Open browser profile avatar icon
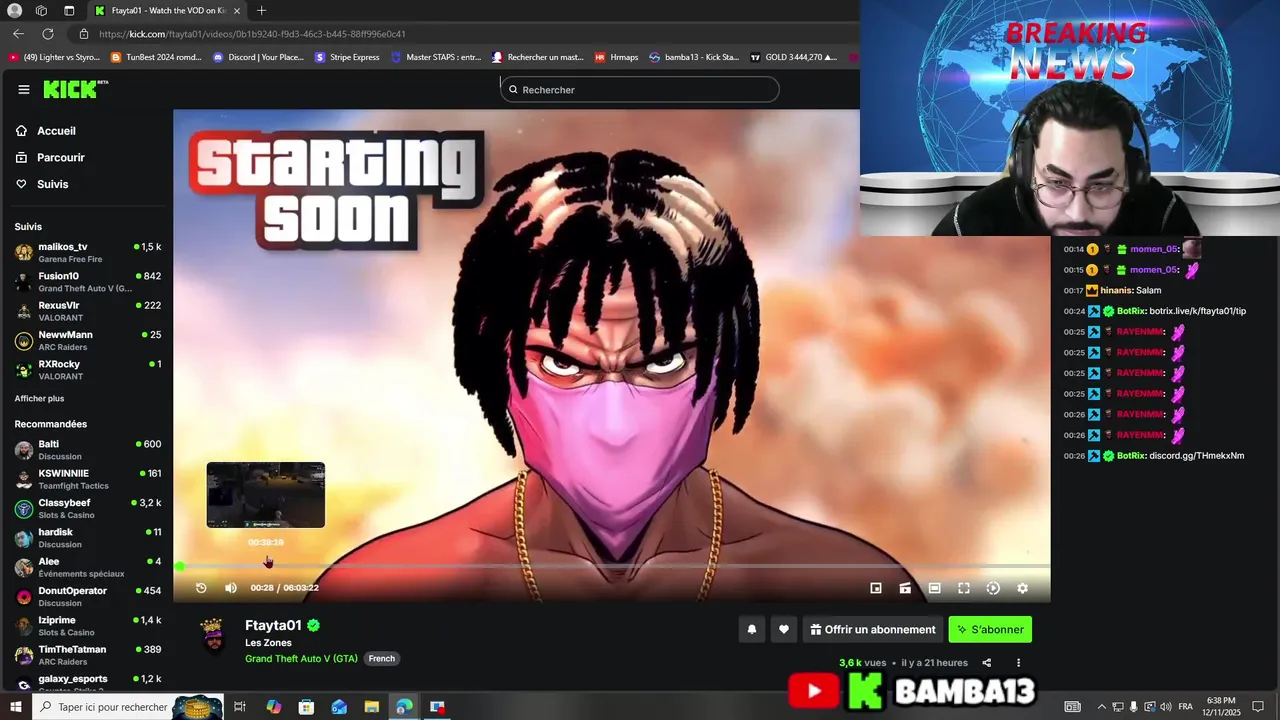Screen dimensions: 1280x720 (14, 10)
